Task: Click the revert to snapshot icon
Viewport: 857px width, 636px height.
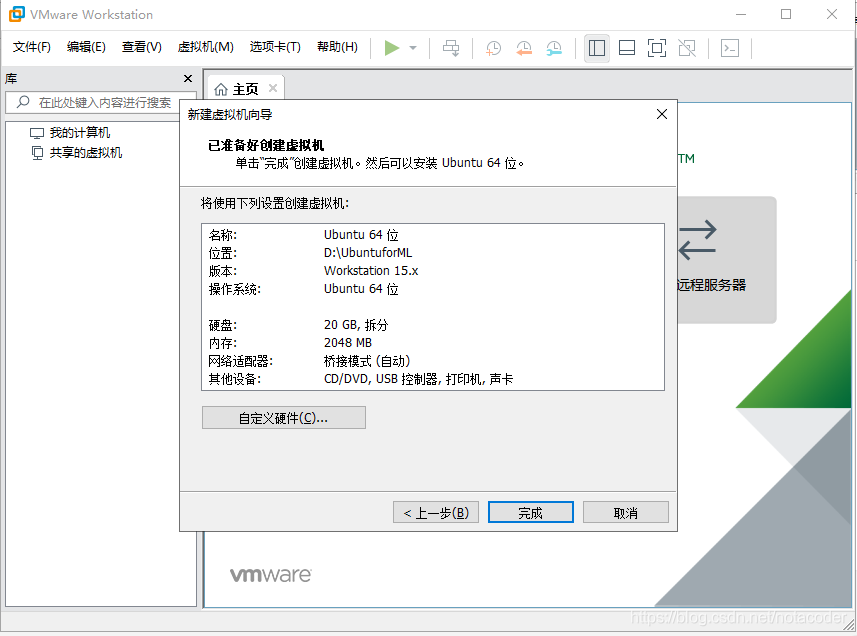Action: 524,48
